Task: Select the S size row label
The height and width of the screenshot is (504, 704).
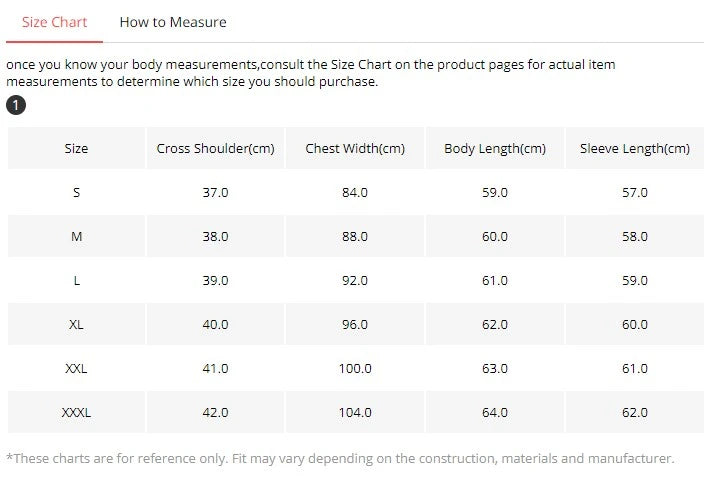Action: coord(76,193)
